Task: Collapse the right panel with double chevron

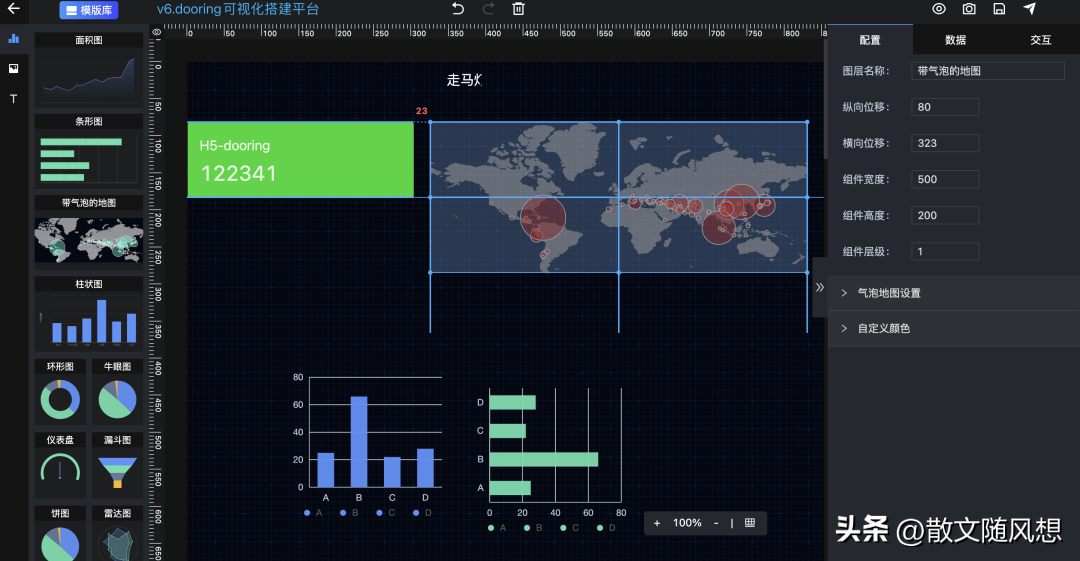Action: (x=820, y=287)
